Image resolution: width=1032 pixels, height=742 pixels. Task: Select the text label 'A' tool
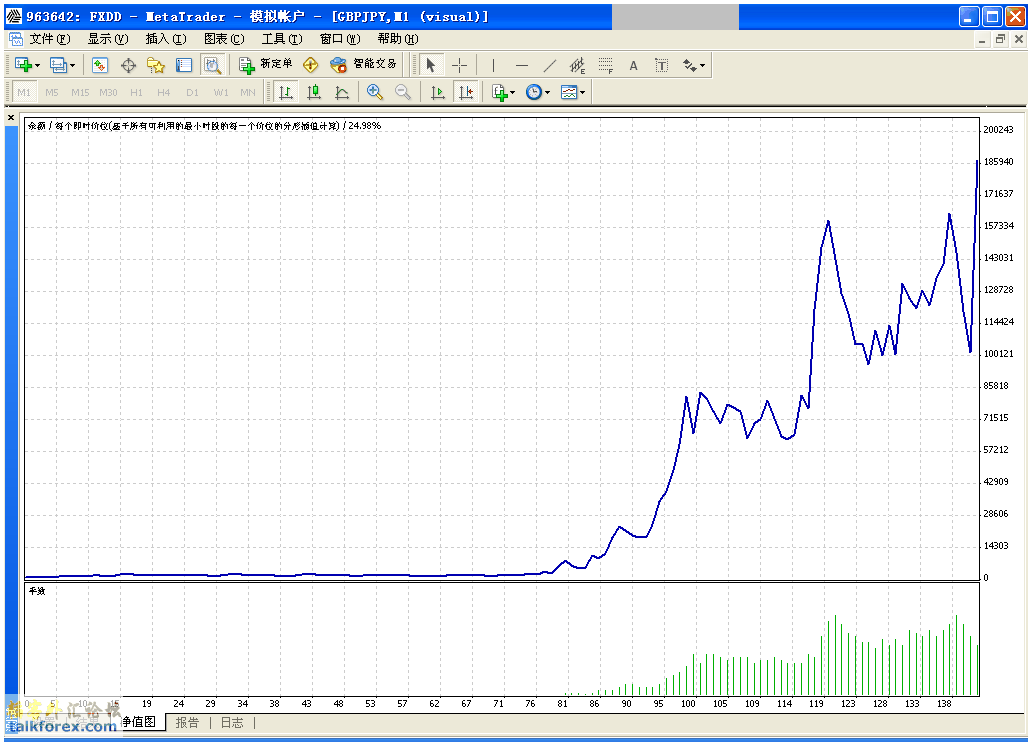coord(633,65)
